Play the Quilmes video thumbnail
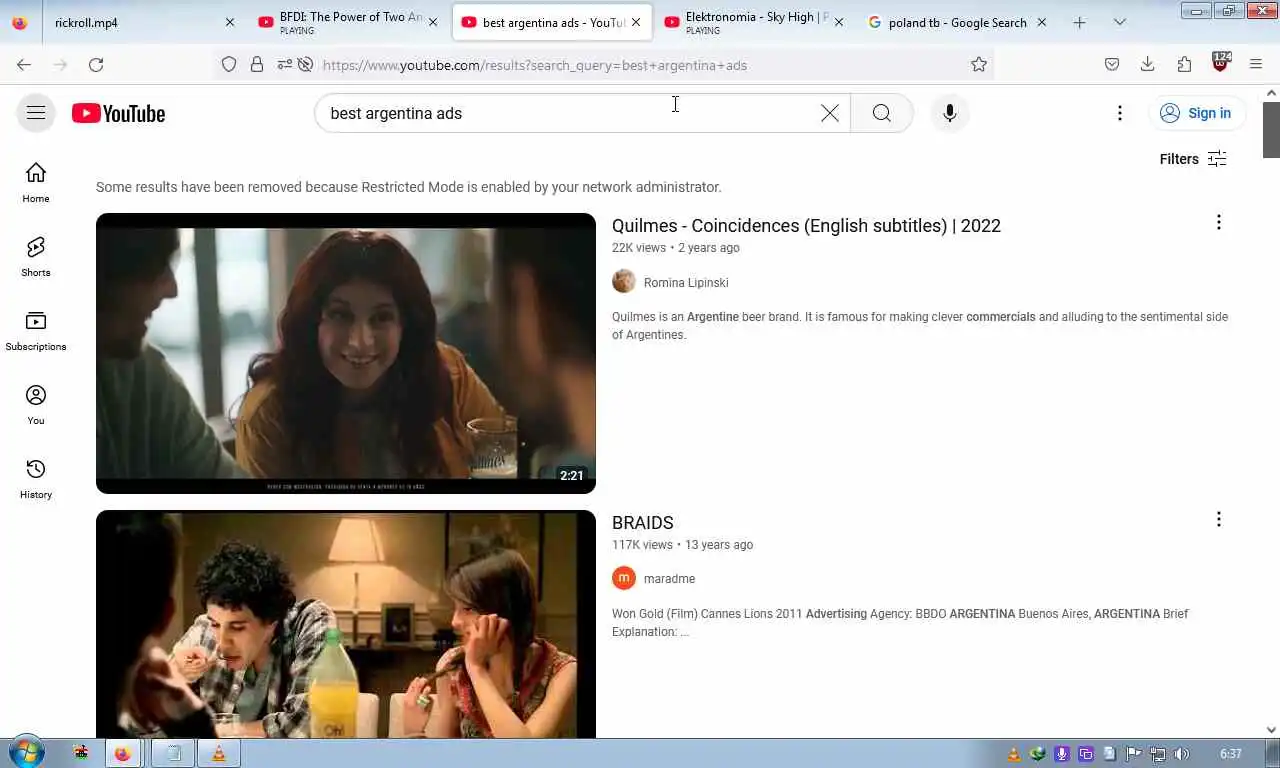Screen dimensions: 1280x768 pyautogui.click(x=346, y=353)
